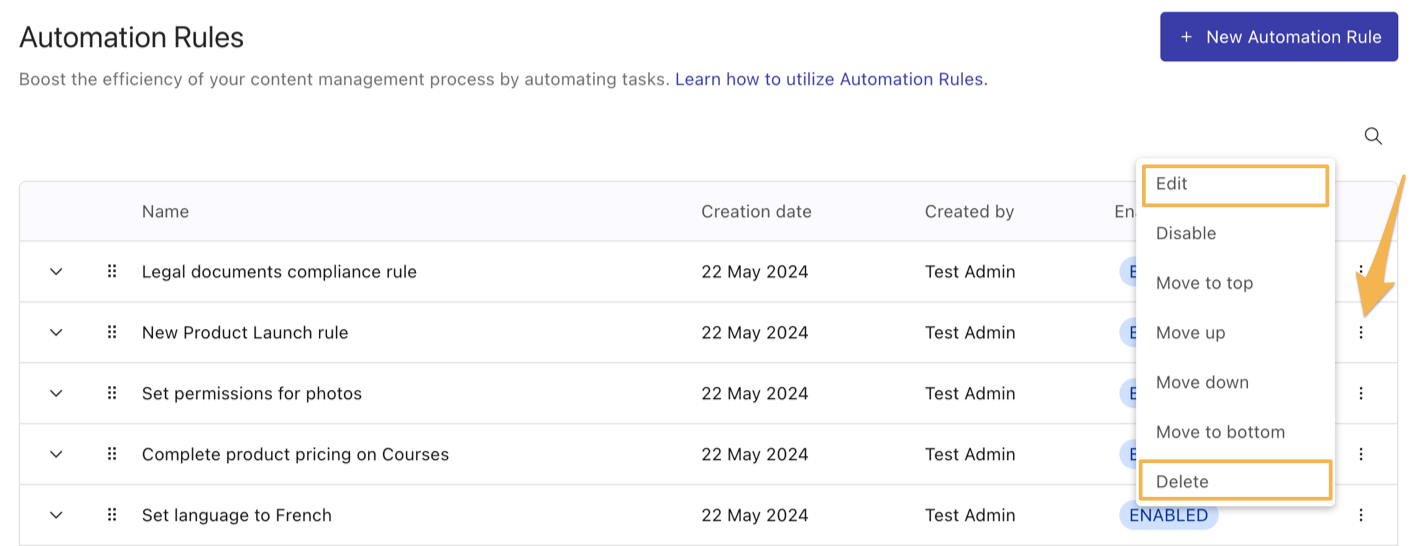Click the creation date of Legal documents compliance rule

pos(755,272)
